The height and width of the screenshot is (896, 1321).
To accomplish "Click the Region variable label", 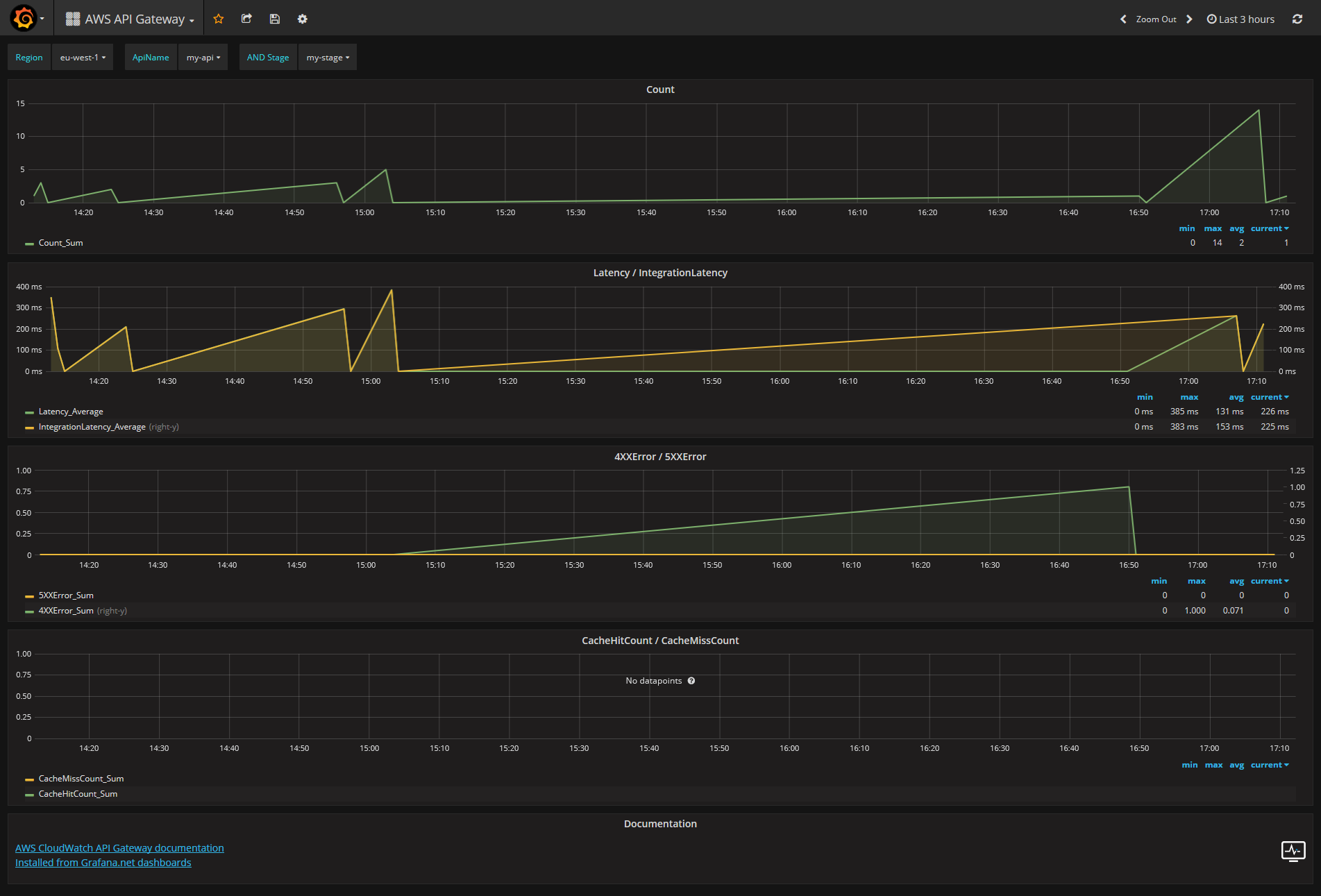I will coord(29,58).
